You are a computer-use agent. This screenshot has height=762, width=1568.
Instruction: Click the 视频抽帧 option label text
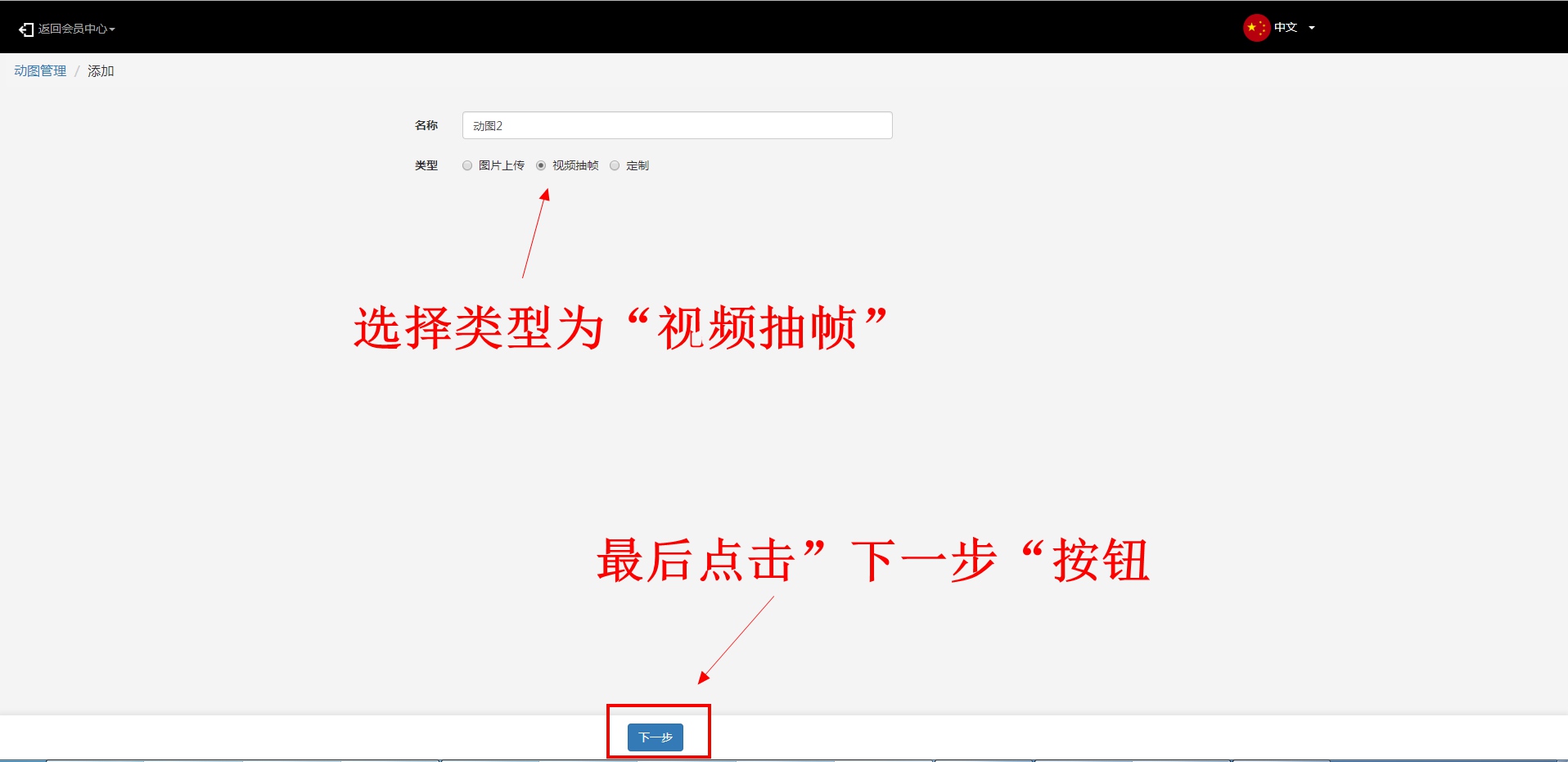(x=575, y=165)
